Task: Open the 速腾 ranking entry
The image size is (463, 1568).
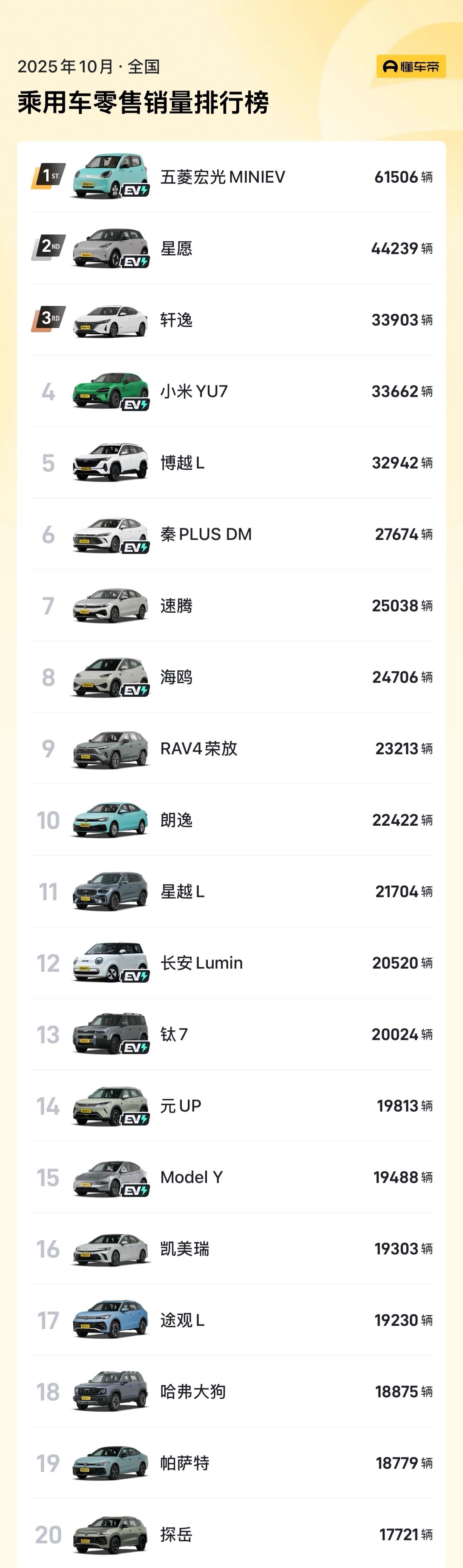Action: 231,605
